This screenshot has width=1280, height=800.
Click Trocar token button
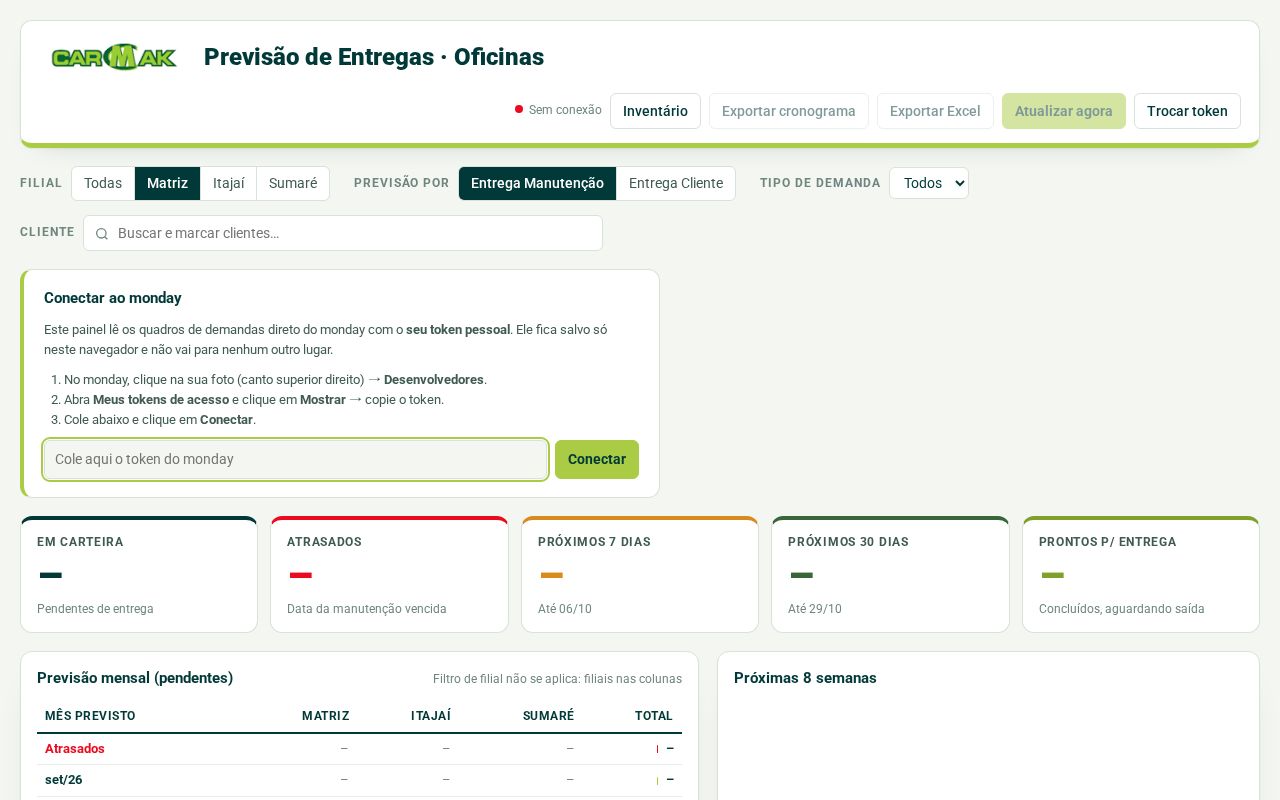pos(1187,111)
